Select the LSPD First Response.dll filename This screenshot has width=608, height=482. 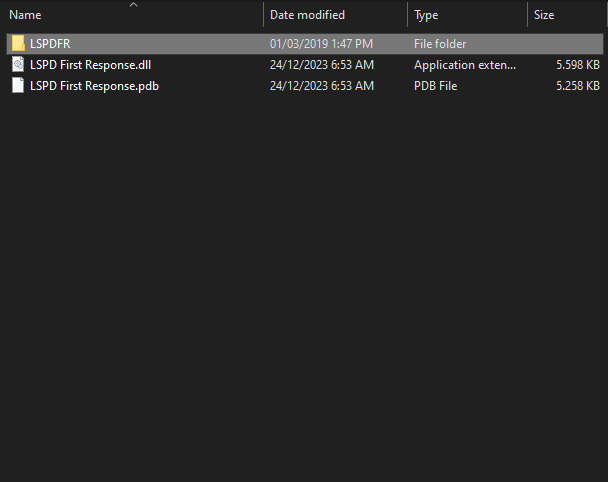[90, 65]
